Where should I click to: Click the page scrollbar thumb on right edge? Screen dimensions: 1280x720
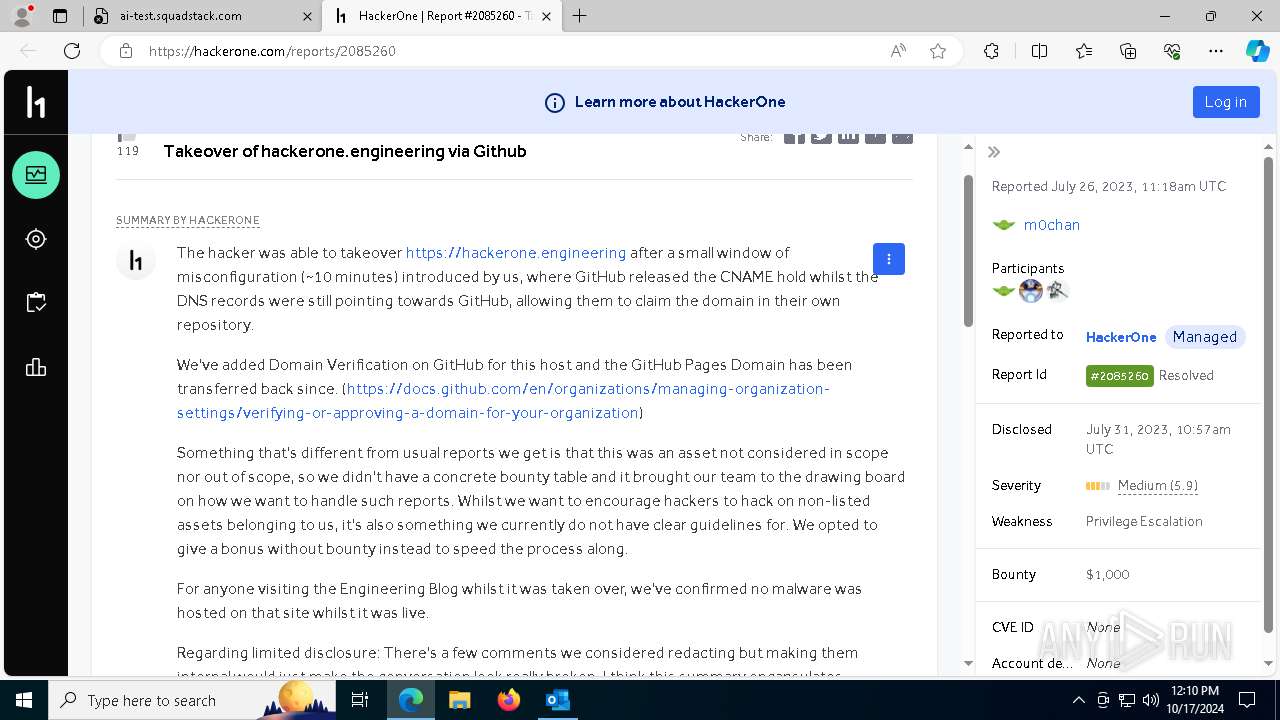pyautogui.click(x=1268, y=395)
